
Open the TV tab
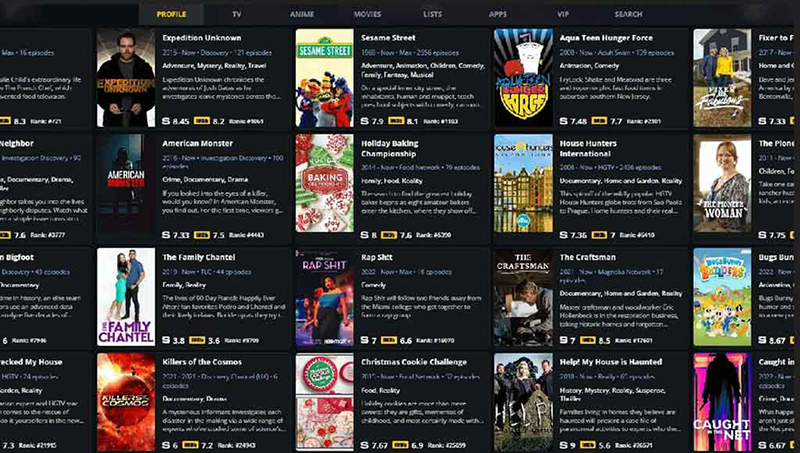coord(237,14)
